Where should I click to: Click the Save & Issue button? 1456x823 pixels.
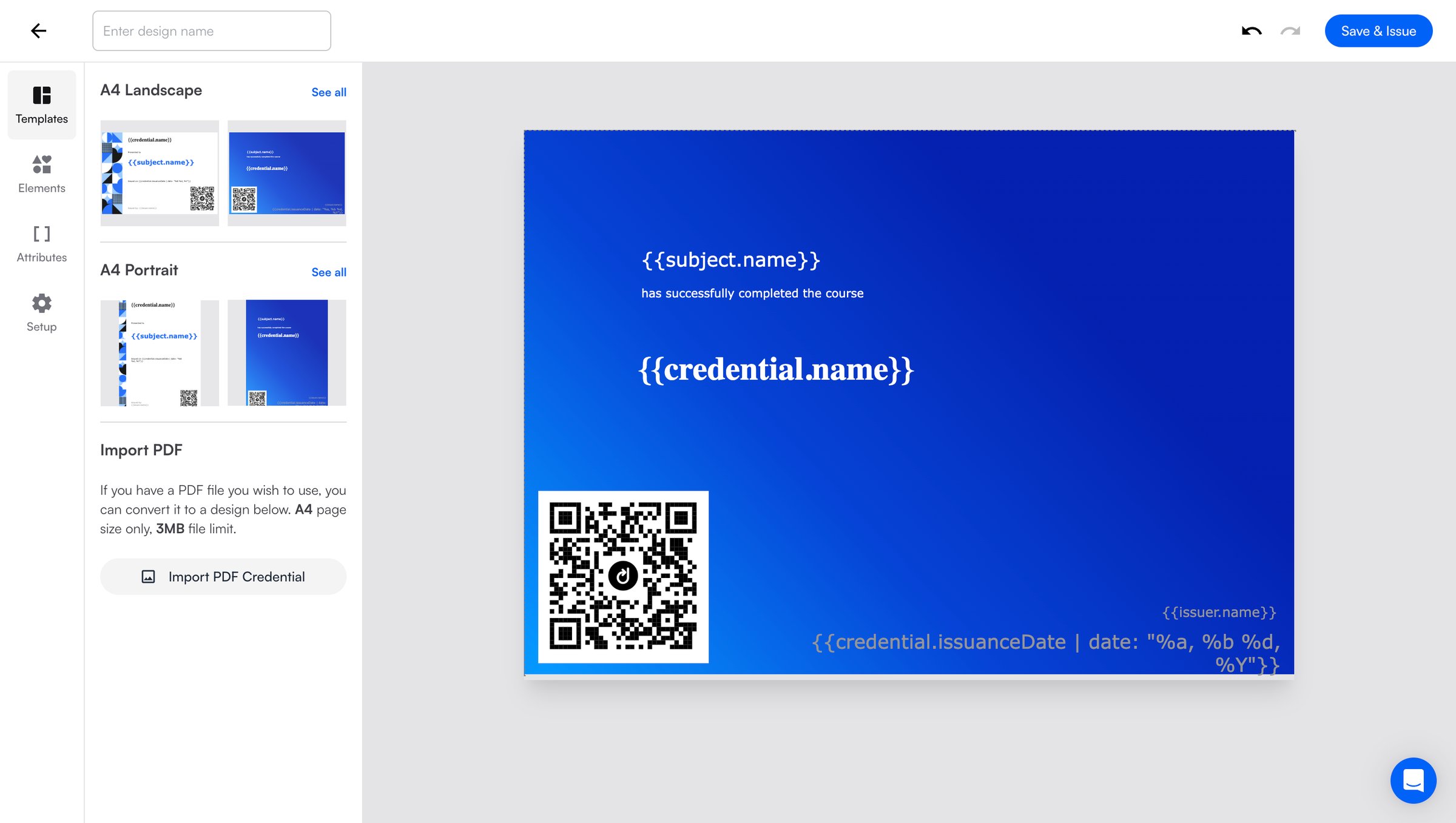(1378, 31)
